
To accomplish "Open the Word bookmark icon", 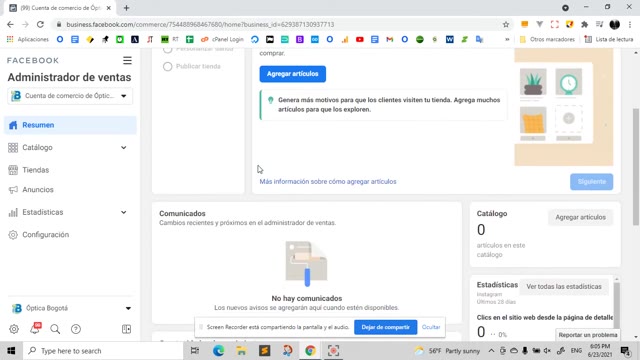I will point(449,39).
